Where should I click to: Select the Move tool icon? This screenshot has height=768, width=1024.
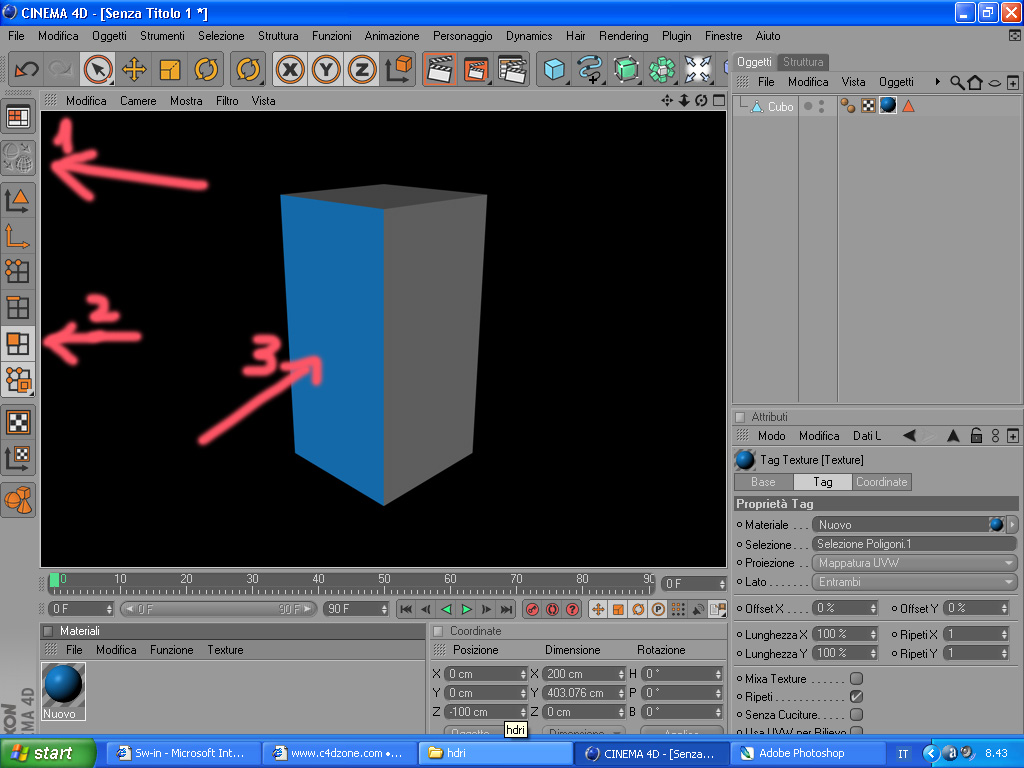(x=134, y=69)
